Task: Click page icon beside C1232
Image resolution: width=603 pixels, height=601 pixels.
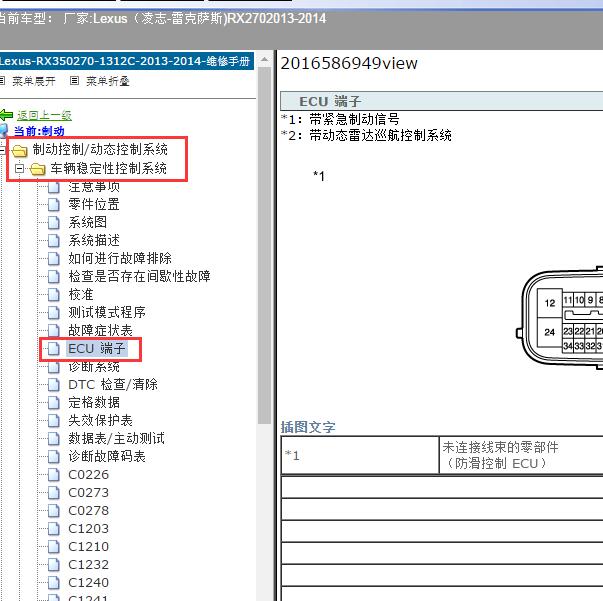Action: coord(54,566)
